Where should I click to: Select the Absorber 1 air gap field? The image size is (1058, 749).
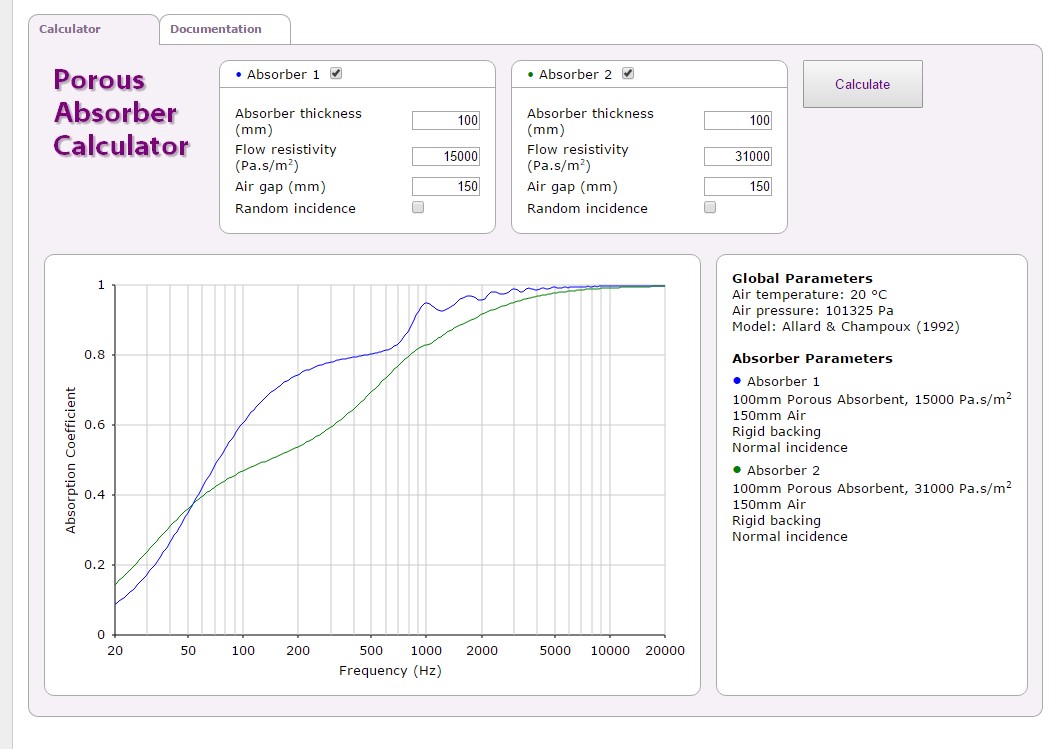[x=446, y=186]
